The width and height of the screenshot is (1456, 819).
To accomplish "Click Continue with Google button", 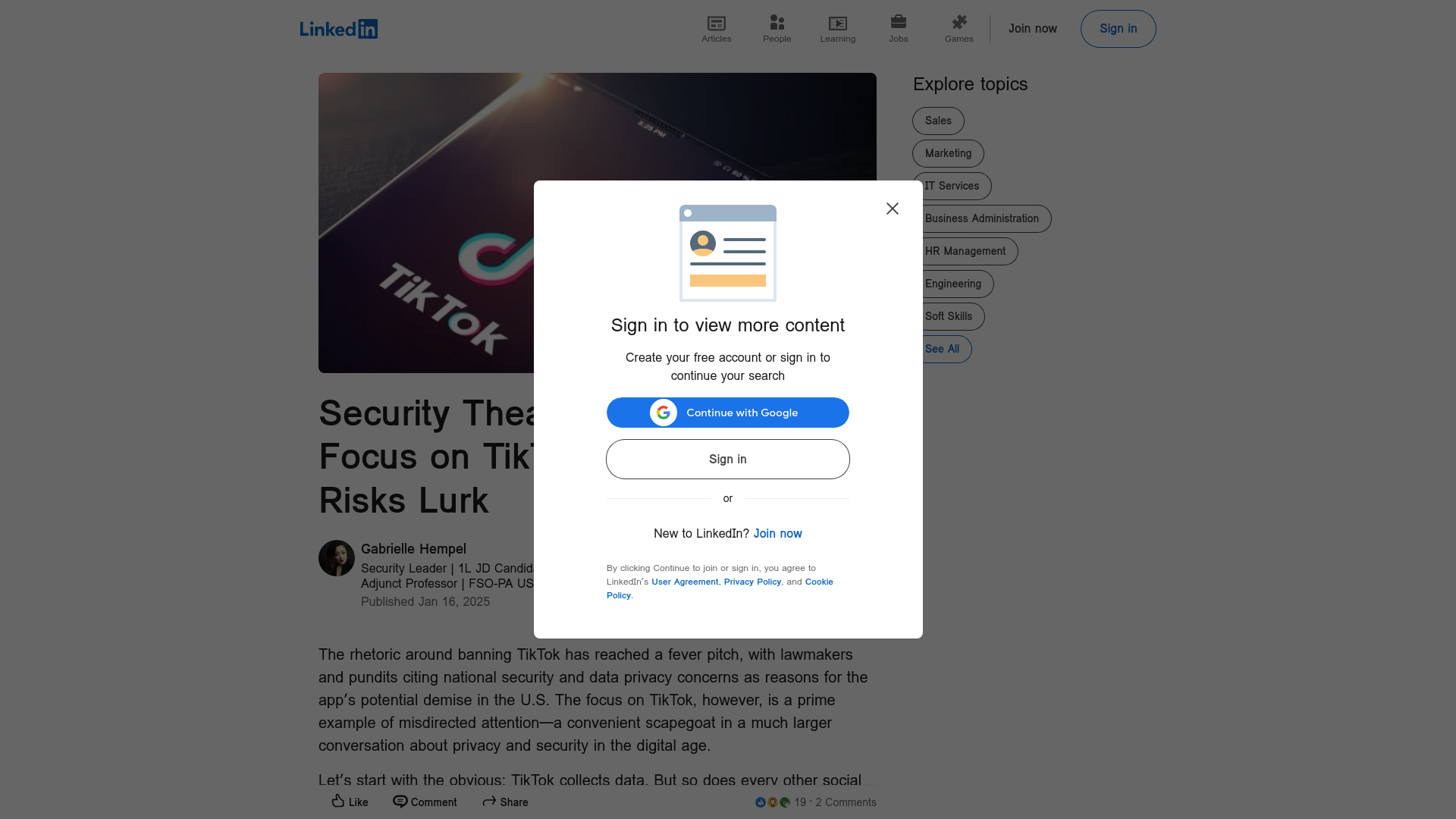I will point(728,412).
